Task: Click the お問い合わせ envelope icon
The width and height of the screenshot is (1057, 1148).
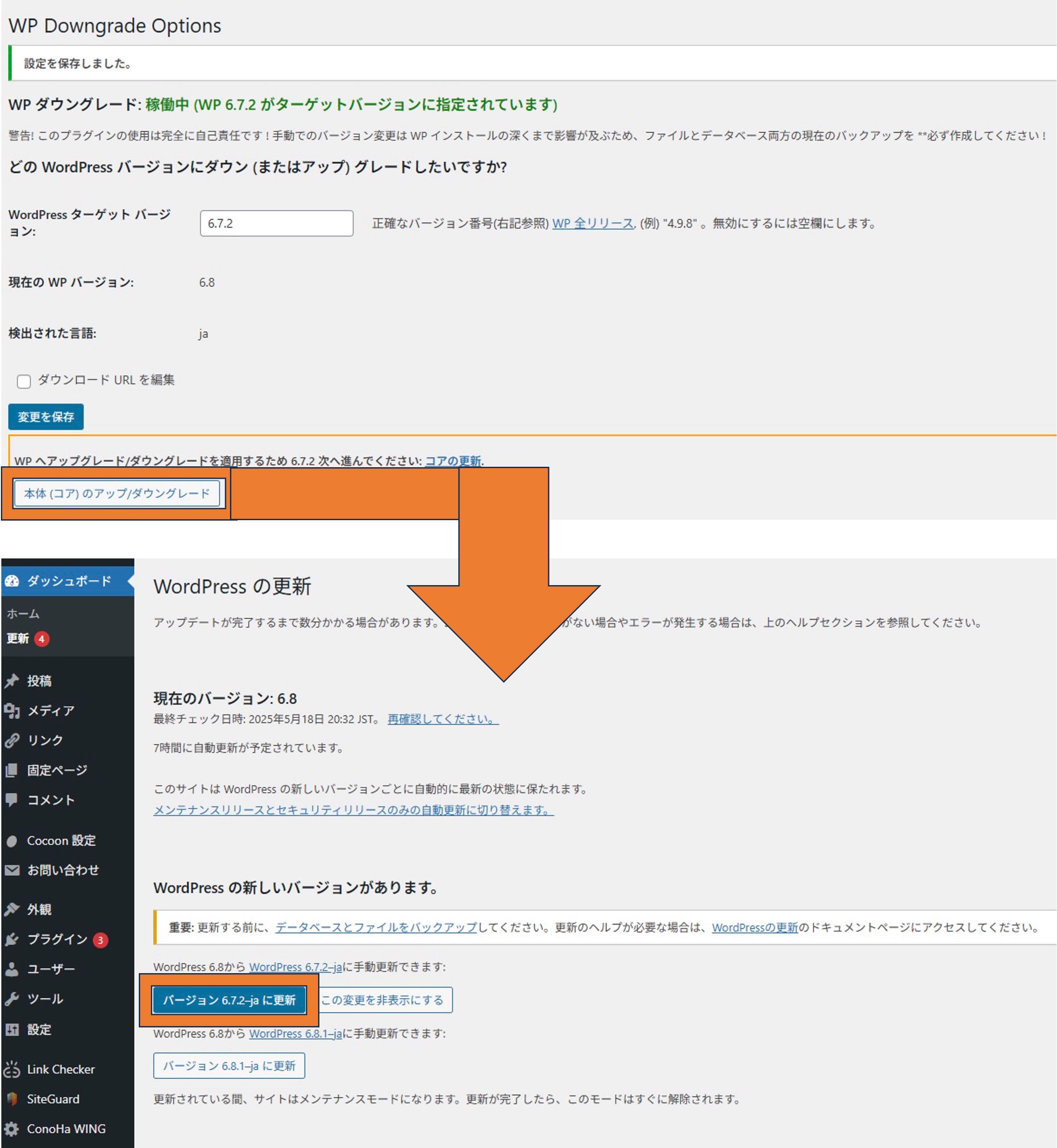Action: click(12, 870)
